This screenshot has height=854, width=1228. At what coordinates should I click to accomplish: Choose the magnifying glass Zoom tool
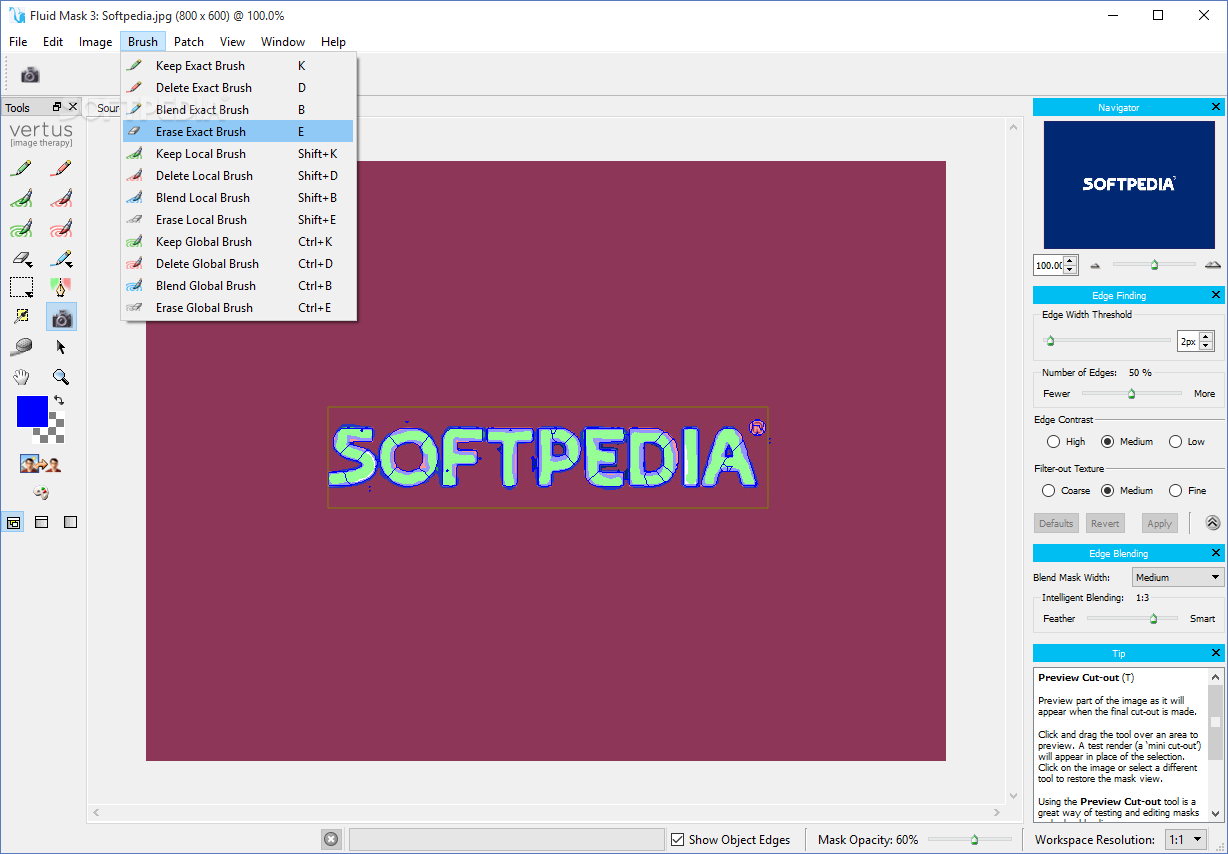point(61,377)
